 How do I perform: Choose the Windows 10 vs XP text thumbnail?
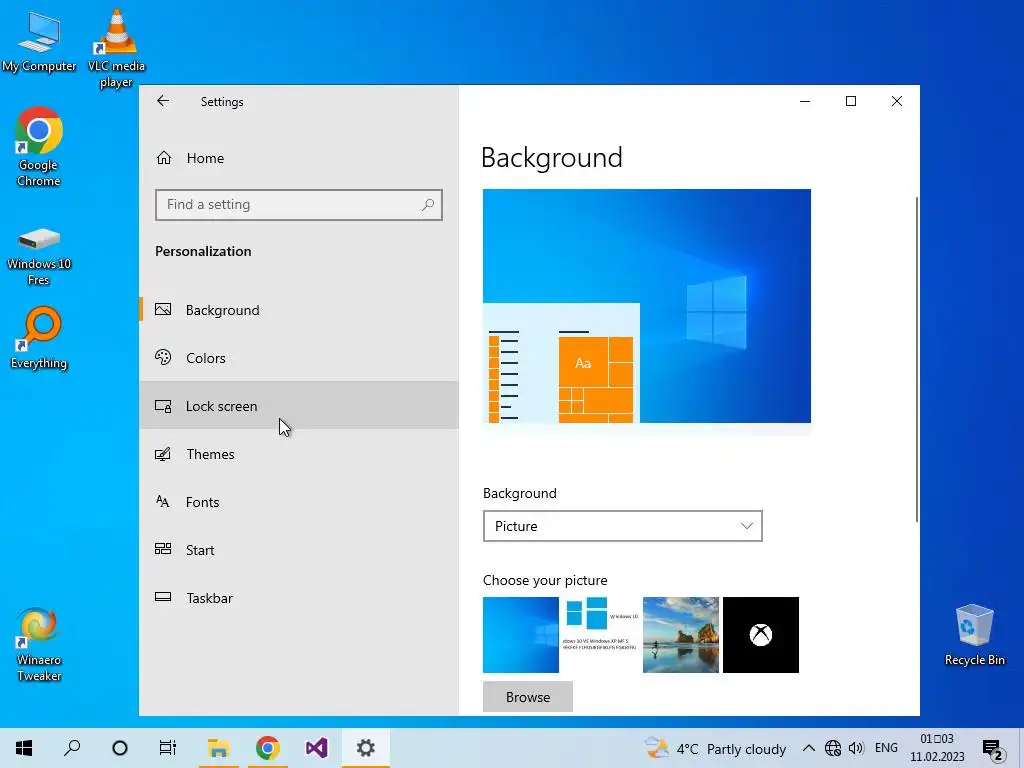[601, 635]
